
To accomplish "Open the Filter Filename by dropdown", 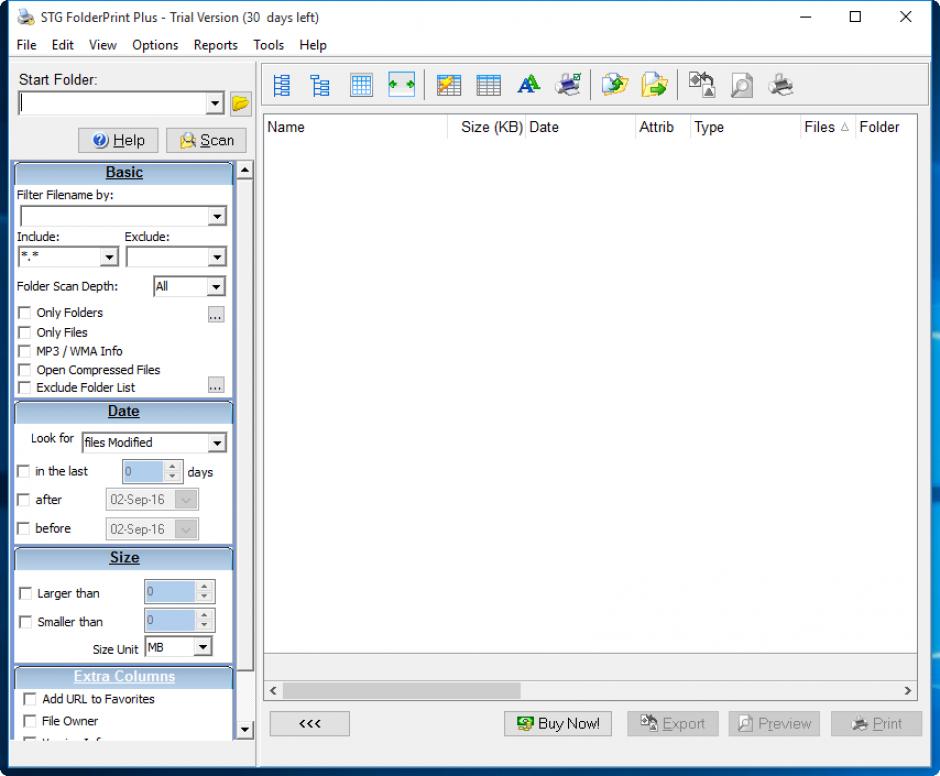I will (216, 216).
